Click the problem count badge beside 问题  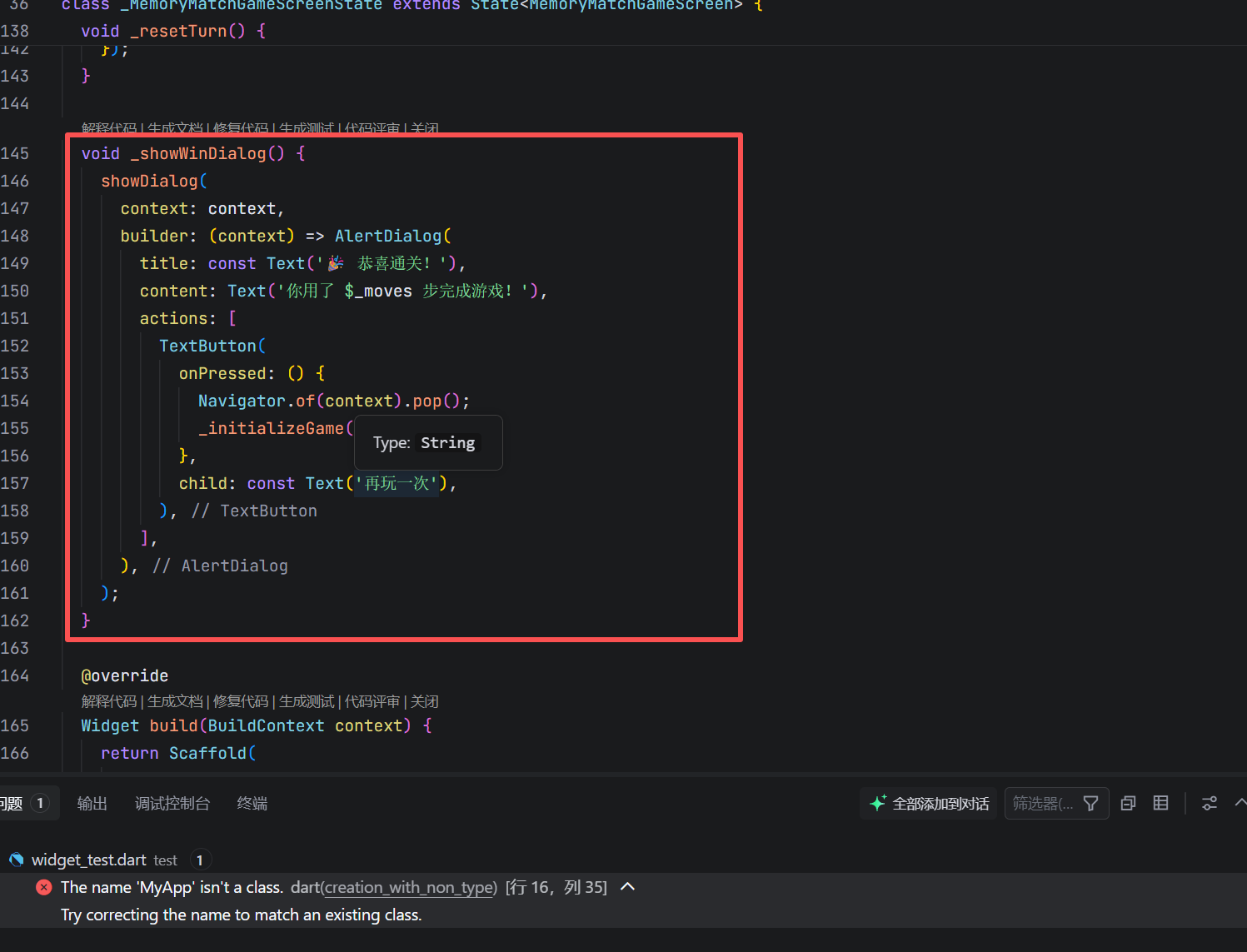click(40, 803)
